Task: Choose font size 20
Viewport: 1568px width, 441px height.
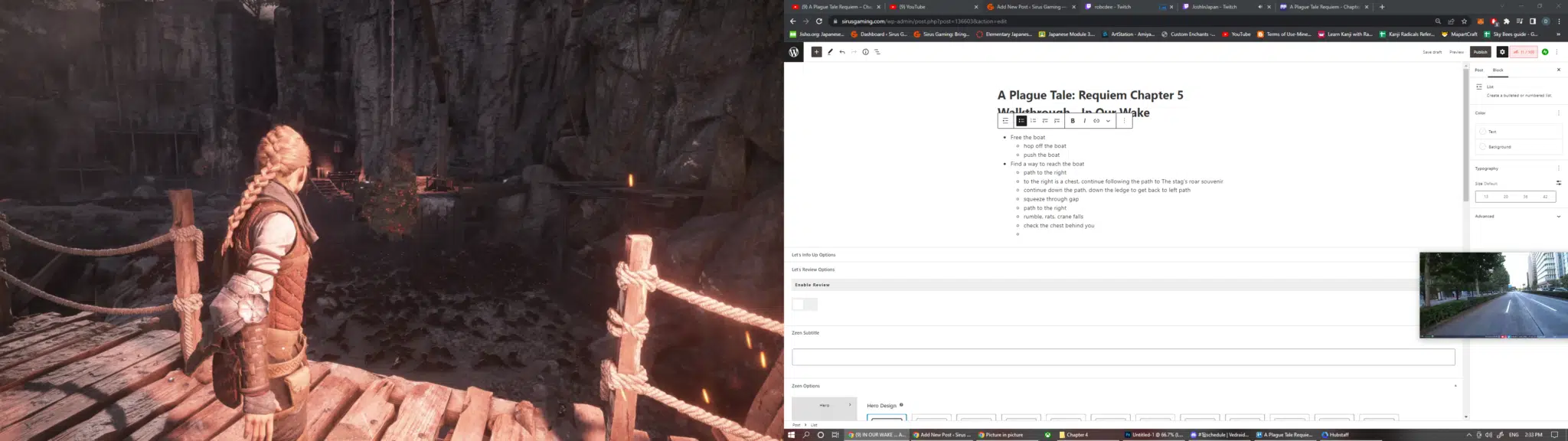Action: pyautogui.click(x=1506, y=197)
